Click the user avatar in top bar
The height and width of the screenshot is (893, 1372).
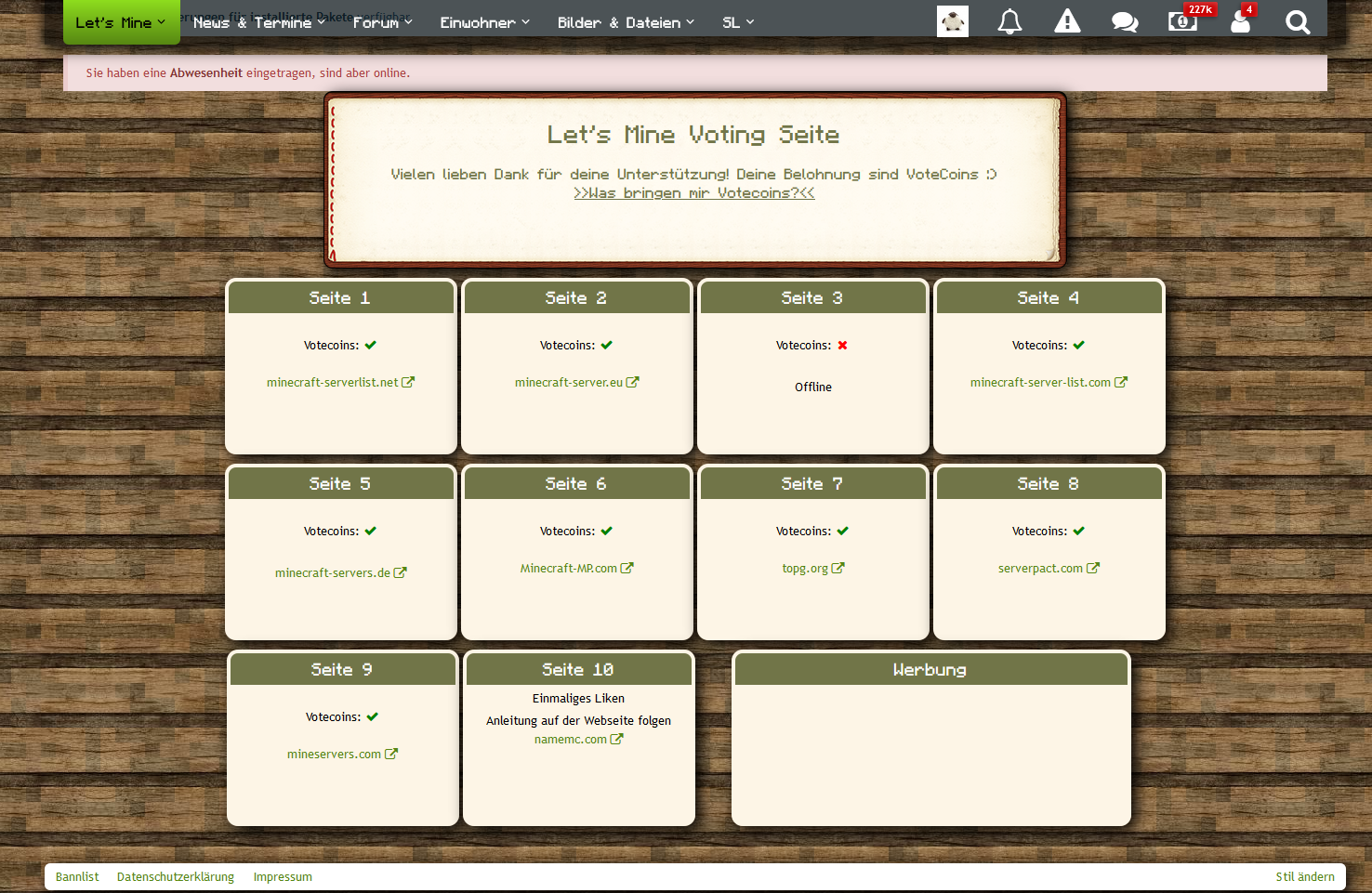click(x=952, y=21)
